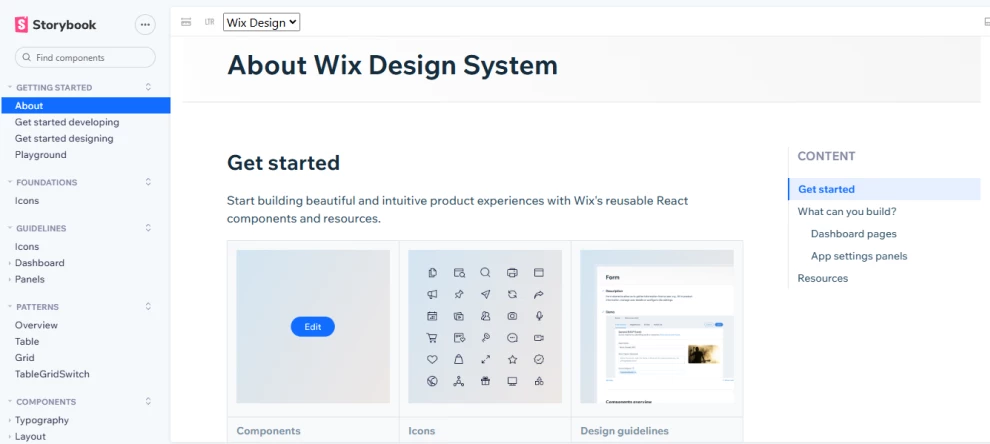Toggle expand-all arrows beside GETTING STARTED

point(148,87)
